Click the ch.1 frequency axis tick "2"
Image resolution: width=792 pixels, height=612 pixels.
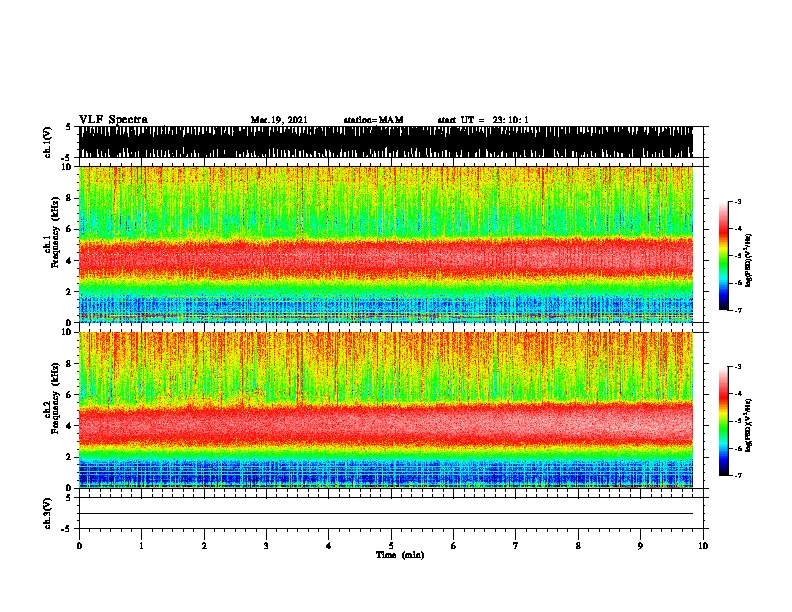[x=70, y=292]
